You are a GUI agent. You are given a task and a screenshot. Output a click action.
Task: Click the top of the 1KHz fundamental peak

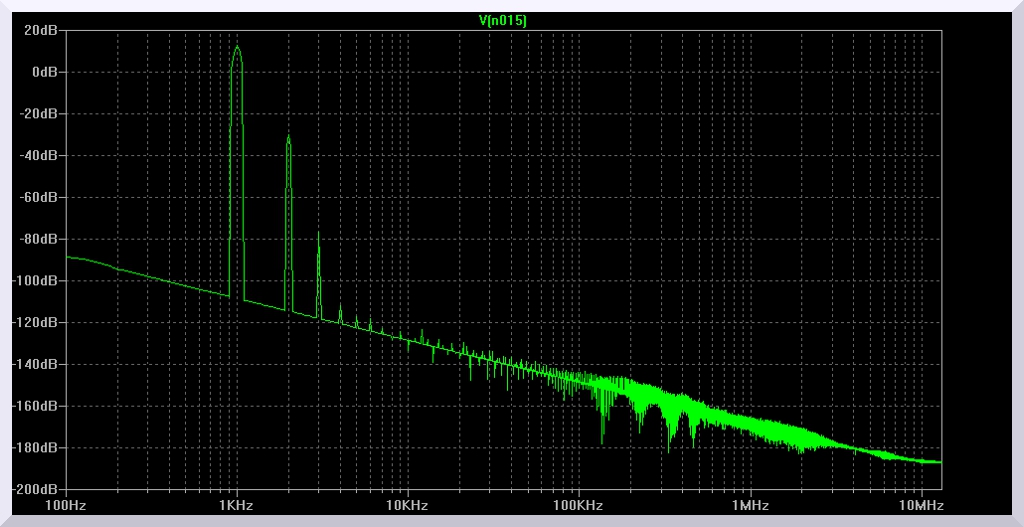[x=237, y=47]
